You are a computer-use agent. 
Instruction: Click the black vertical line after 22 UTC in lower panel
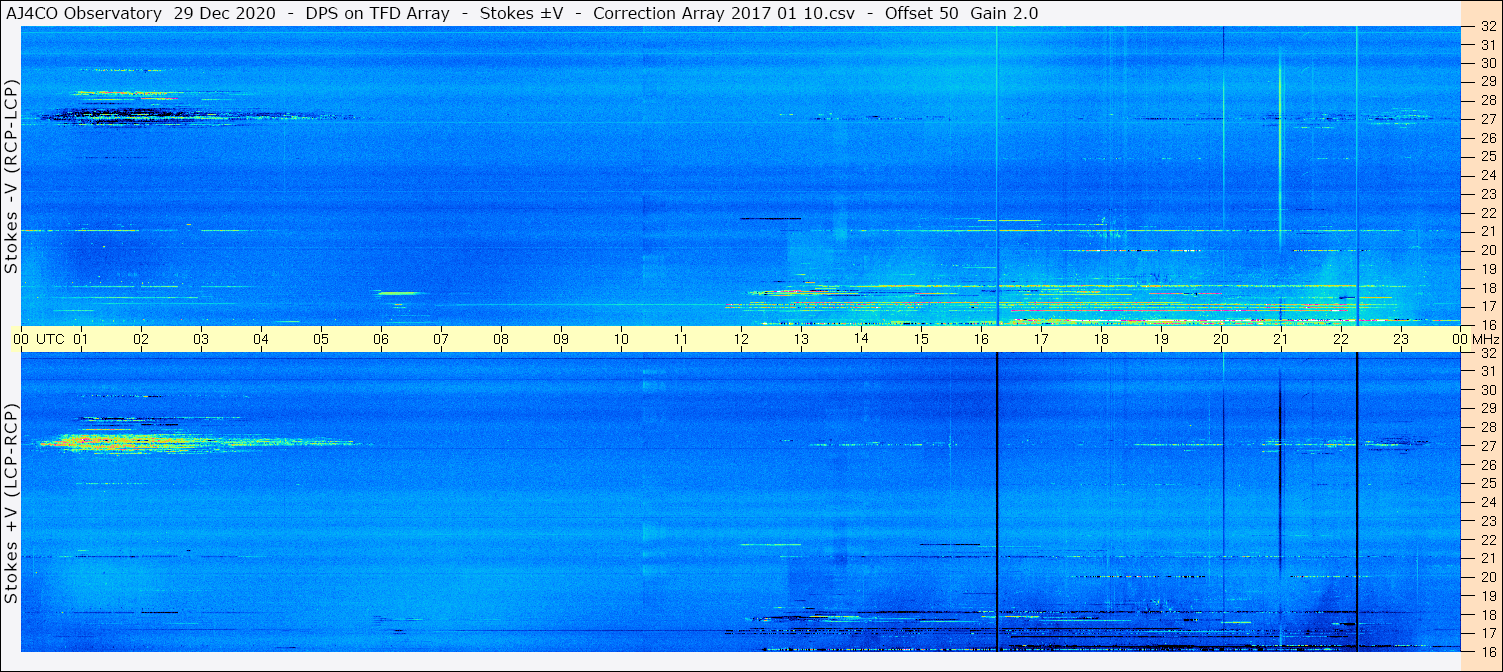(1357, 500)
